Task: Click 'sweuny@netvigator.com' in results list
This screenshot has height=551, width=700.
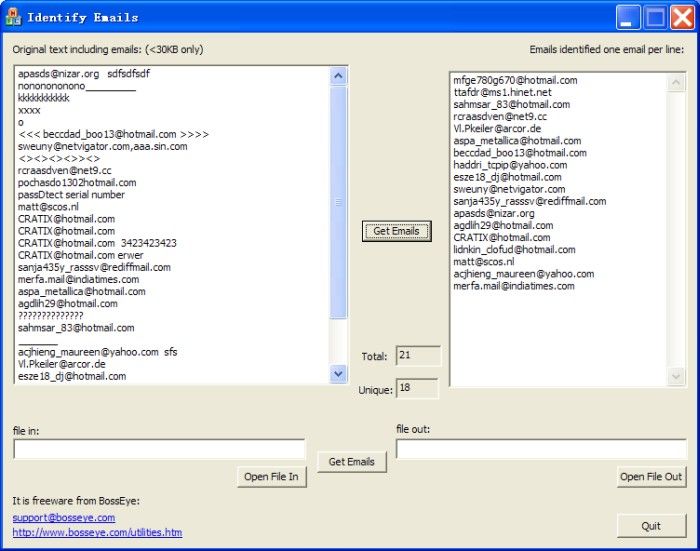Action: tap(509, 189)
